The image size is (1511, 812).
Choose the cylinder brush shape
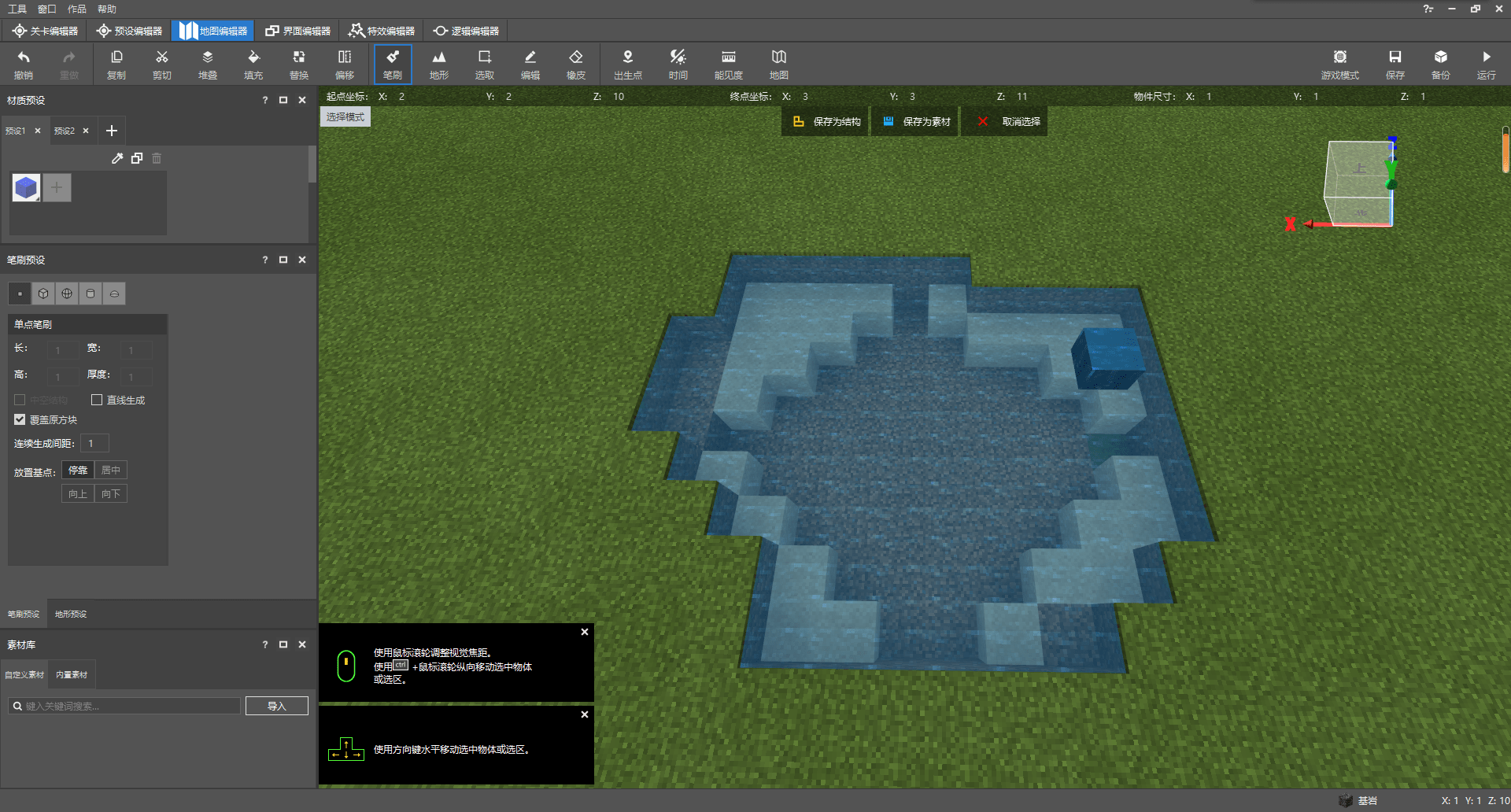[x=91, y=293]
